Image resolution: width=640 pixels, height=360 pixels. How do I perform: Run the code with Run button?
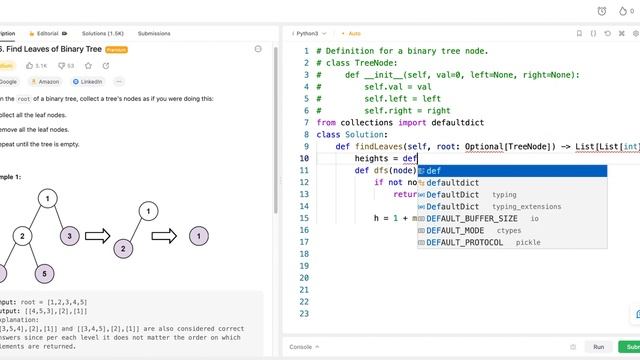(598, 347)
